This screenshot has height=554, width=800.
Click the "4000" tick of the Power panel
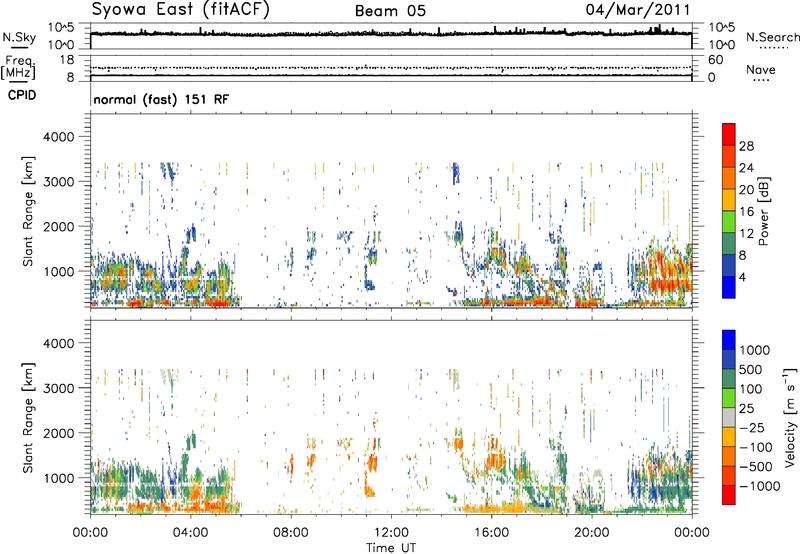pyautogui.click(x=58, y=137)
